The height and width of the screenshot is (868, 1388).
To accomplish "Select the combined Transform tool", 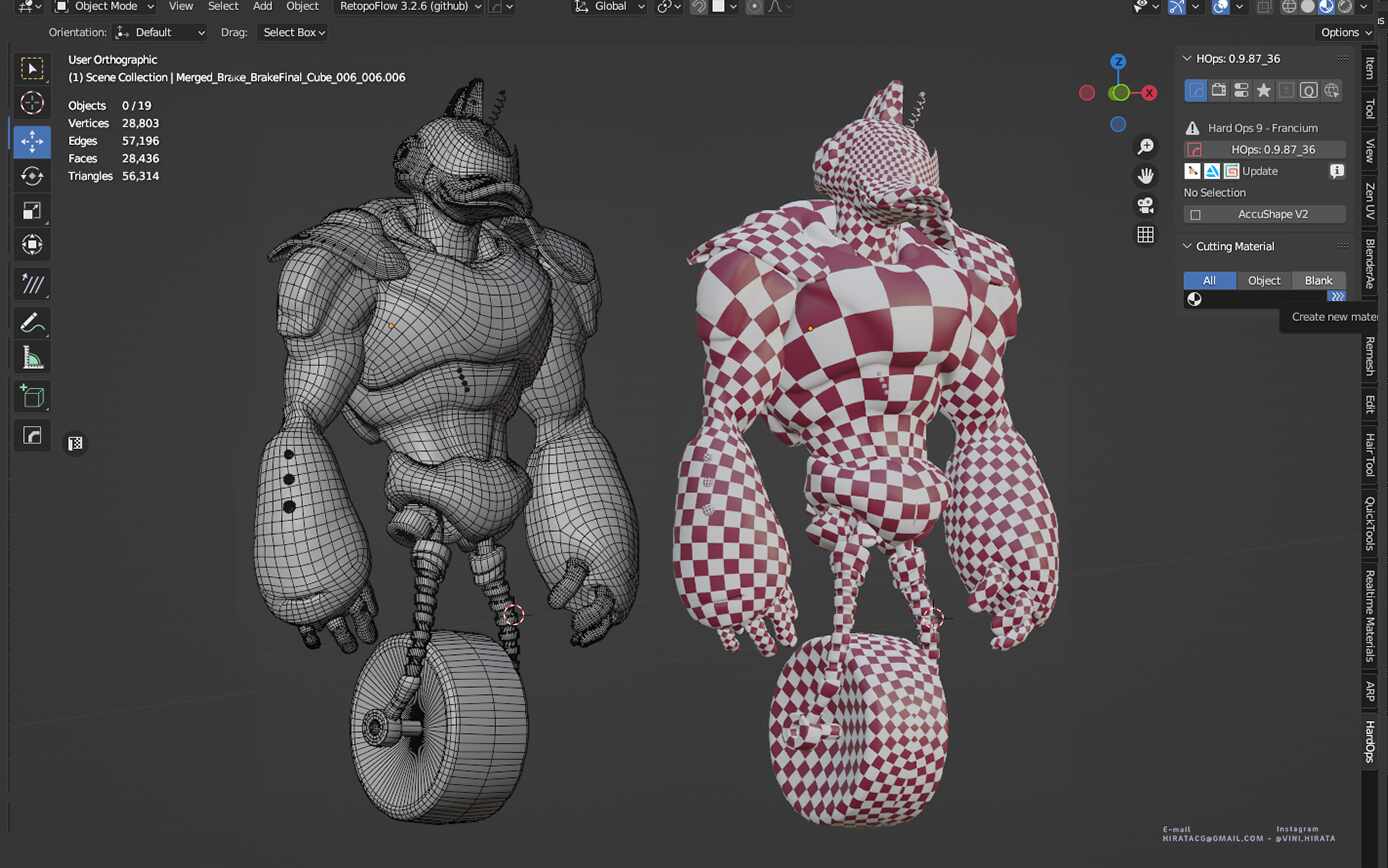I will tap(32, 245).
